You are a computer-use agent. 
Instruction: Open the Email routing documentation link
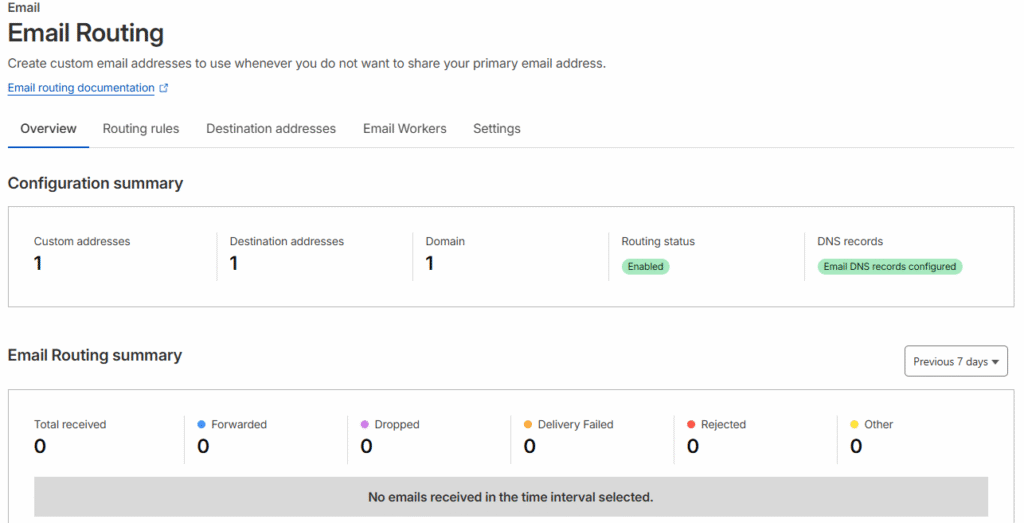[x=81, y=87]
